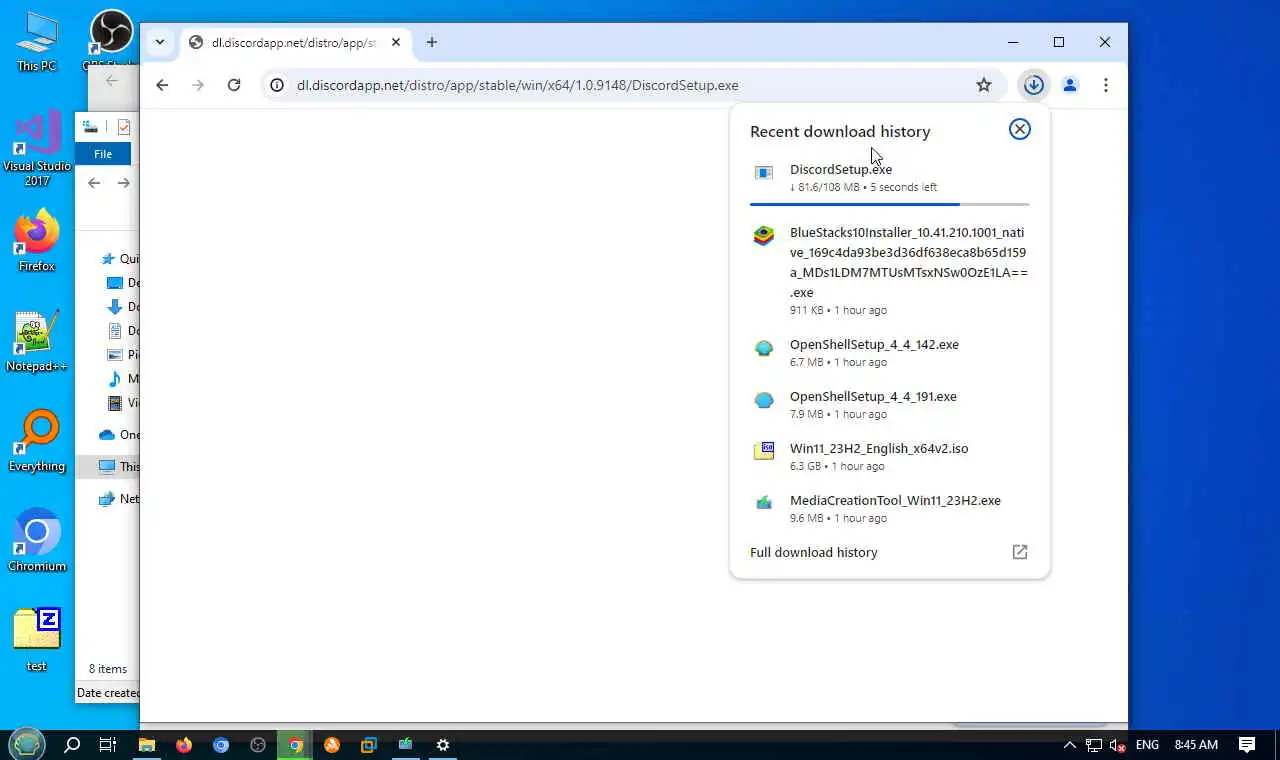Open the ENG language indicator
The image size is (1280, 760).
(x=1147, y=745)
